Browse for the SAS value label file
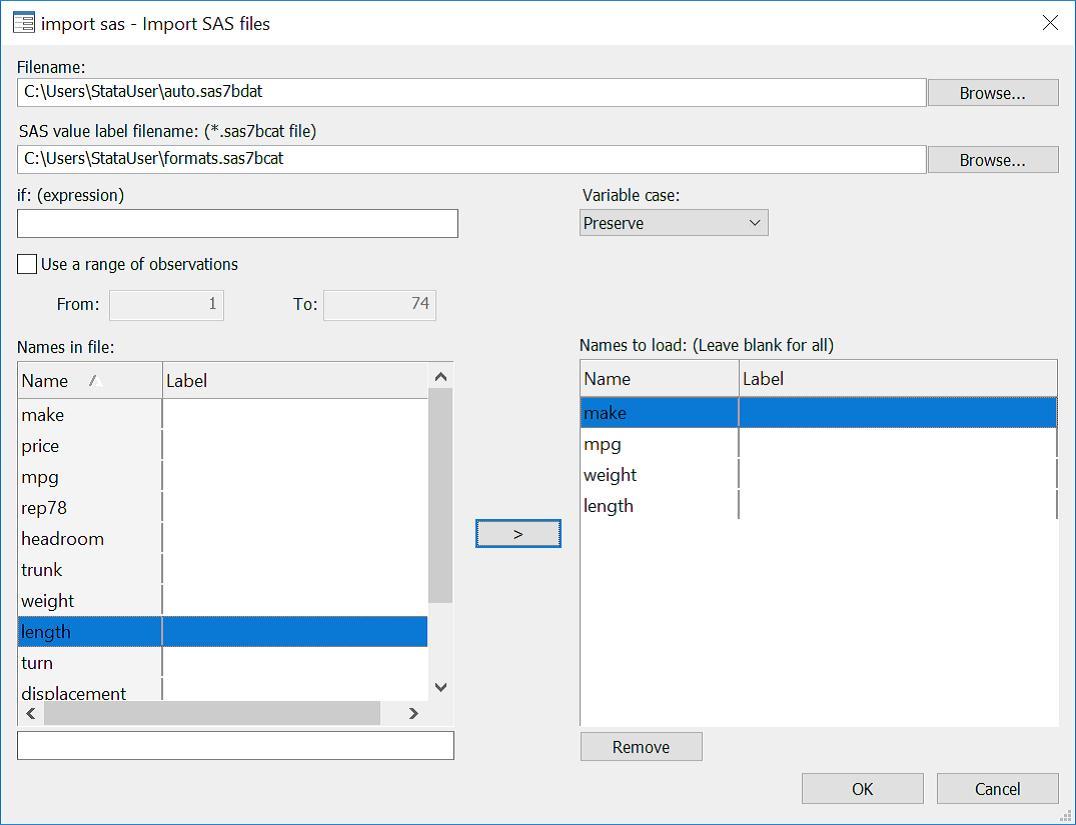This screenshot has width=1076, height=825. pos(992,160)
